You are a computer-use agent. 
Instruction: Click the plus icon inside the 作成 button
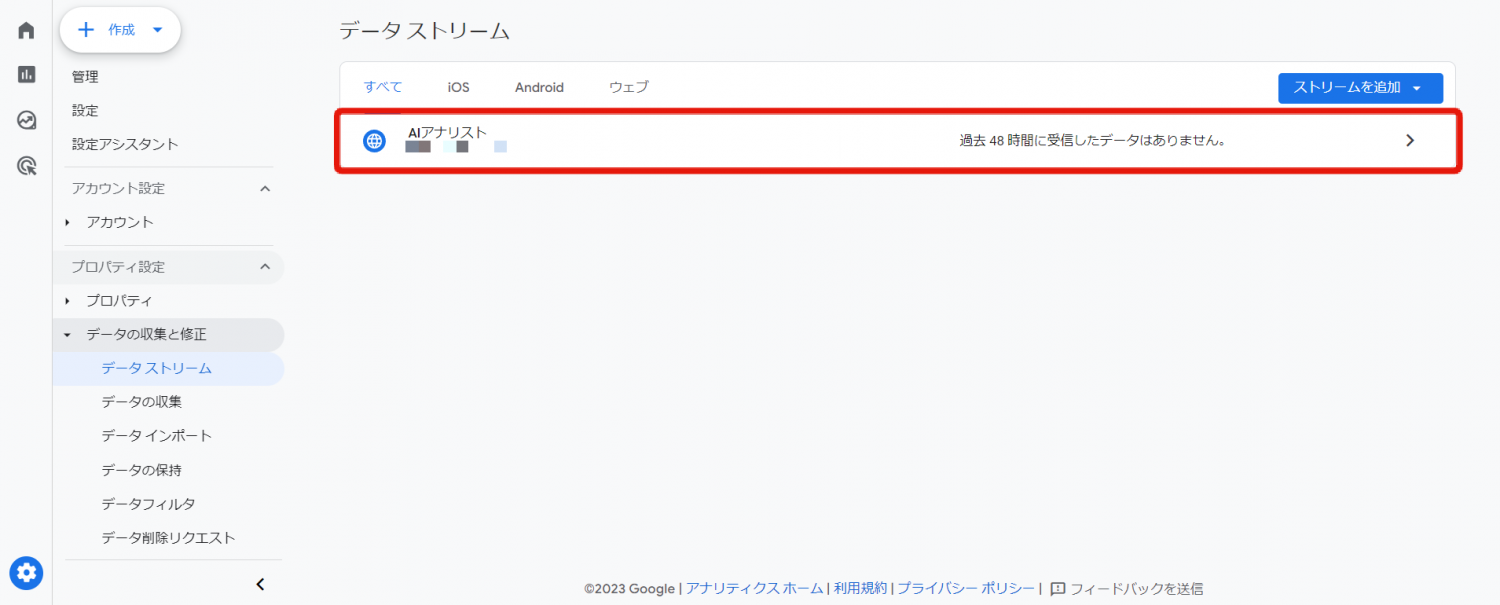pyautogui.click(x=88, y=29)
